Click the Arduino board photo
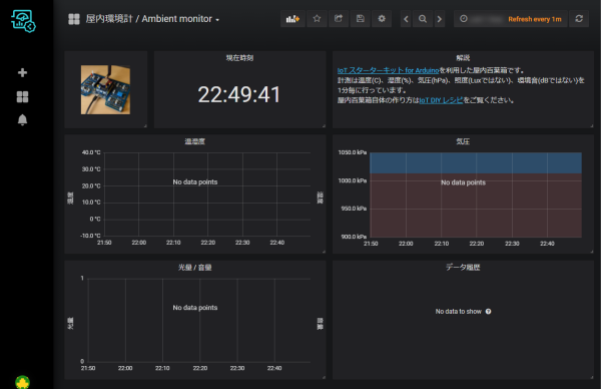 click(105, 90)
